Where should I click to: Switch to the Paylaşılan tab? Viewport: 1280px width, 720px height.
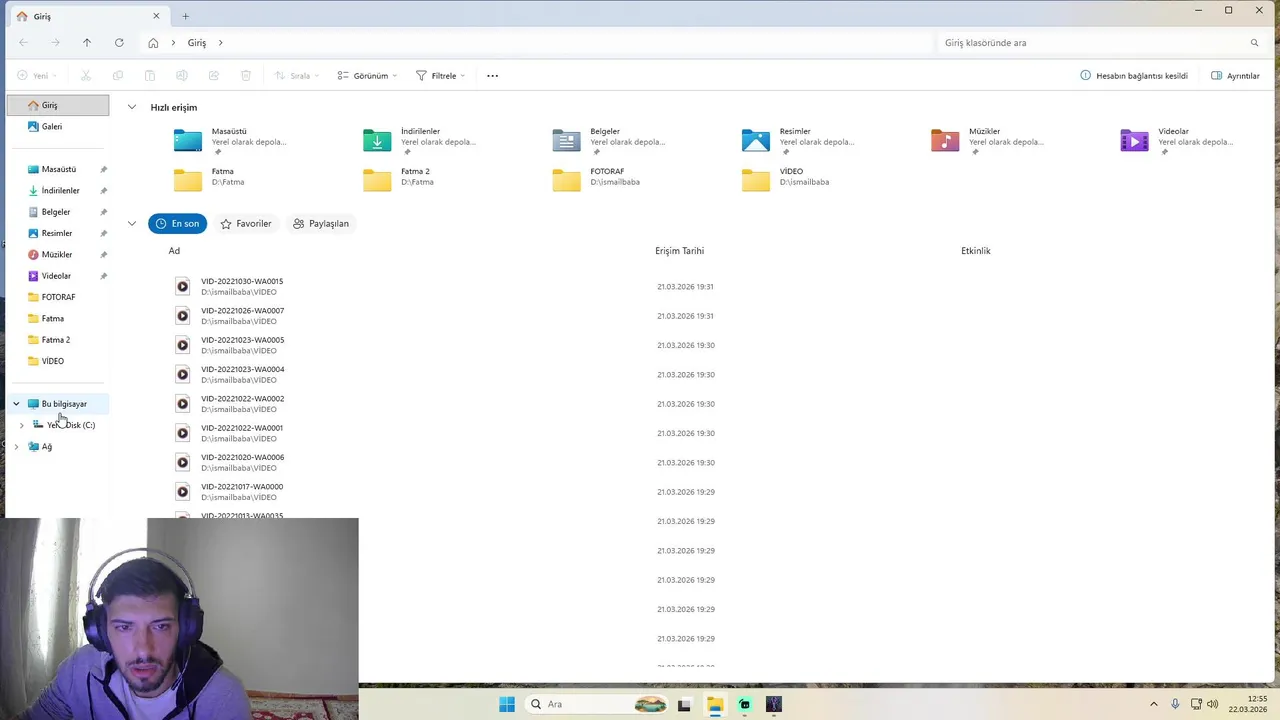321,224
